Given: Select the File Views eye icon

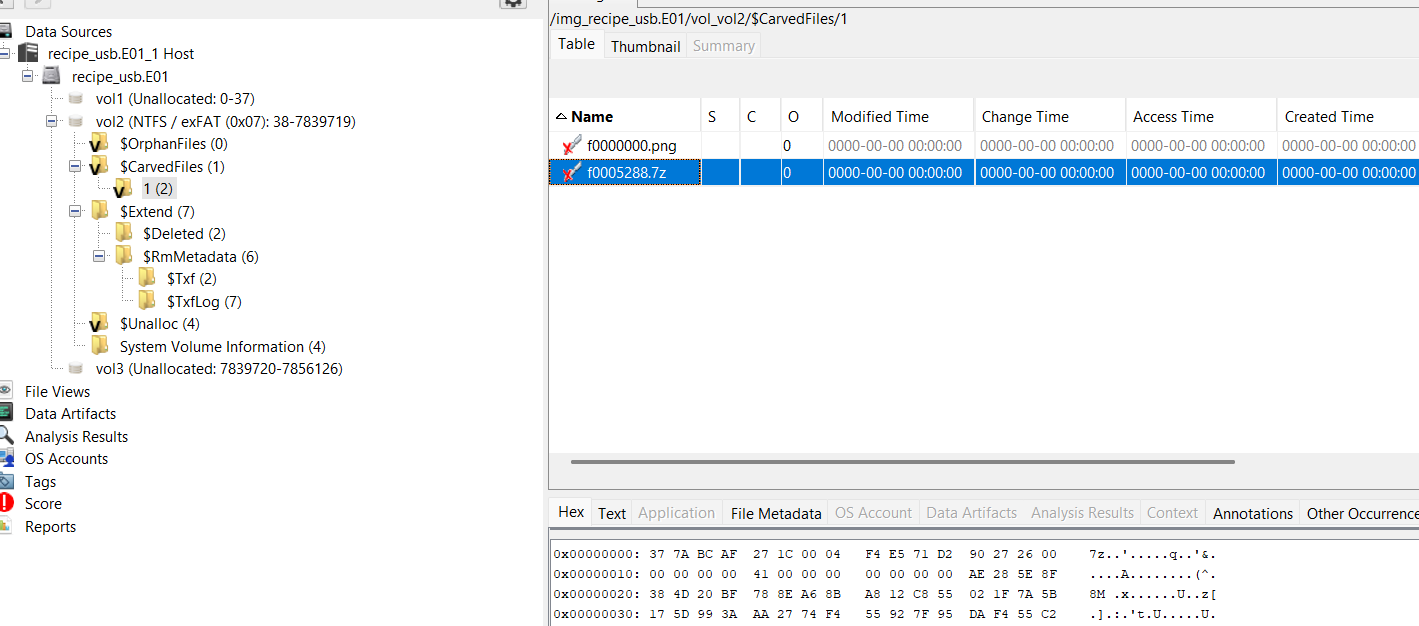Looking at the screenshot, I should (7, 391).
